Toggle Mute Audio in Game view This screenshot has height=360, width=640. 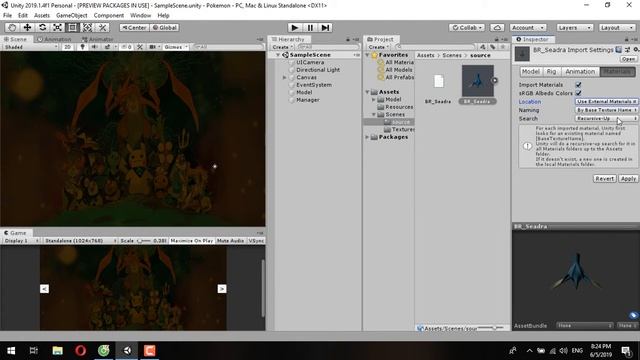(x=230, y=241)
